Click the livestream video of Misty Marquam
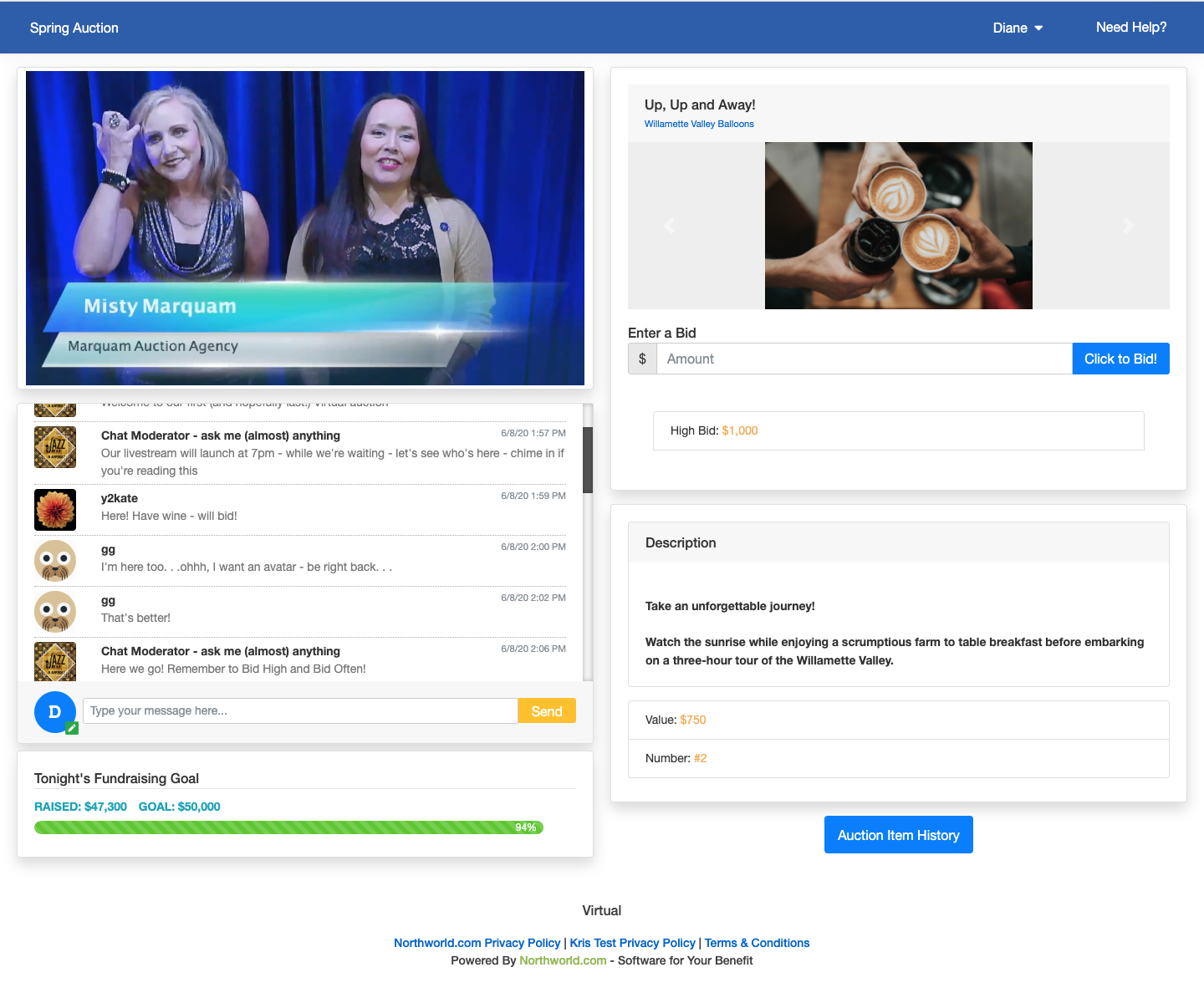1204x1003 pixels. 305,228
